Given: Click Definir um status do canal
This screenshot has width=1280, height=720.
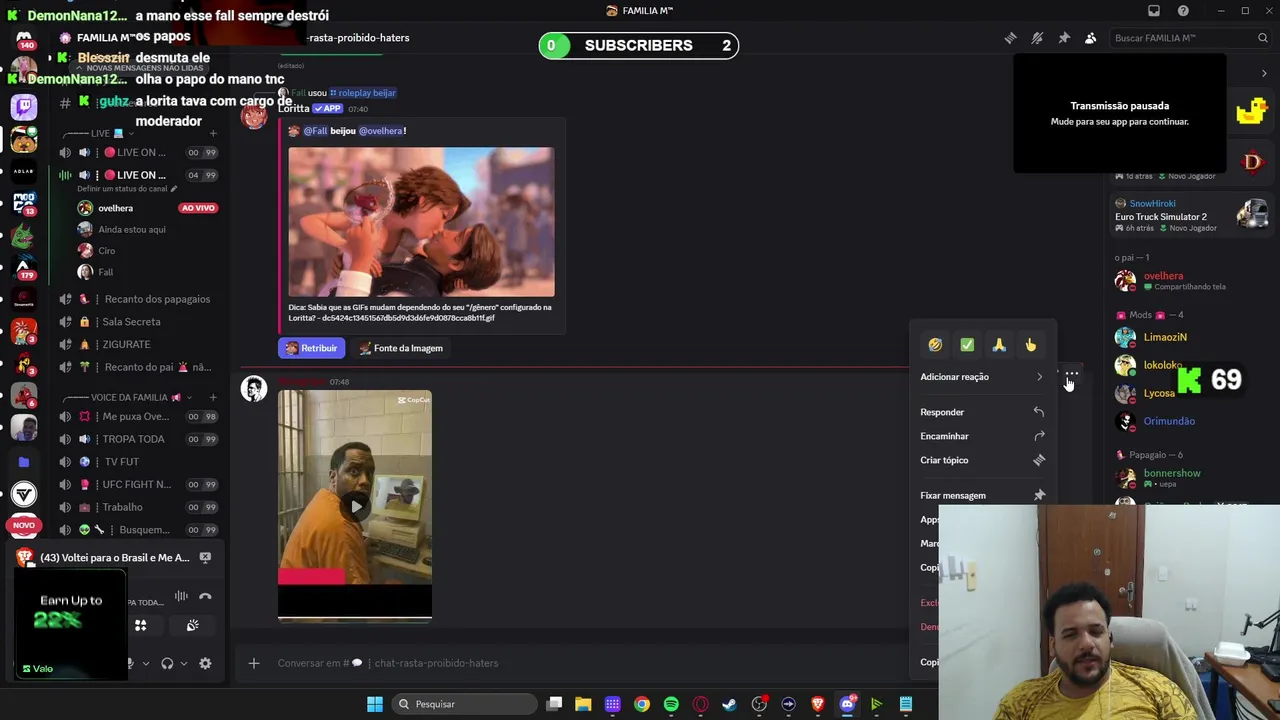Looking at the screenshot, I should 126,189.
